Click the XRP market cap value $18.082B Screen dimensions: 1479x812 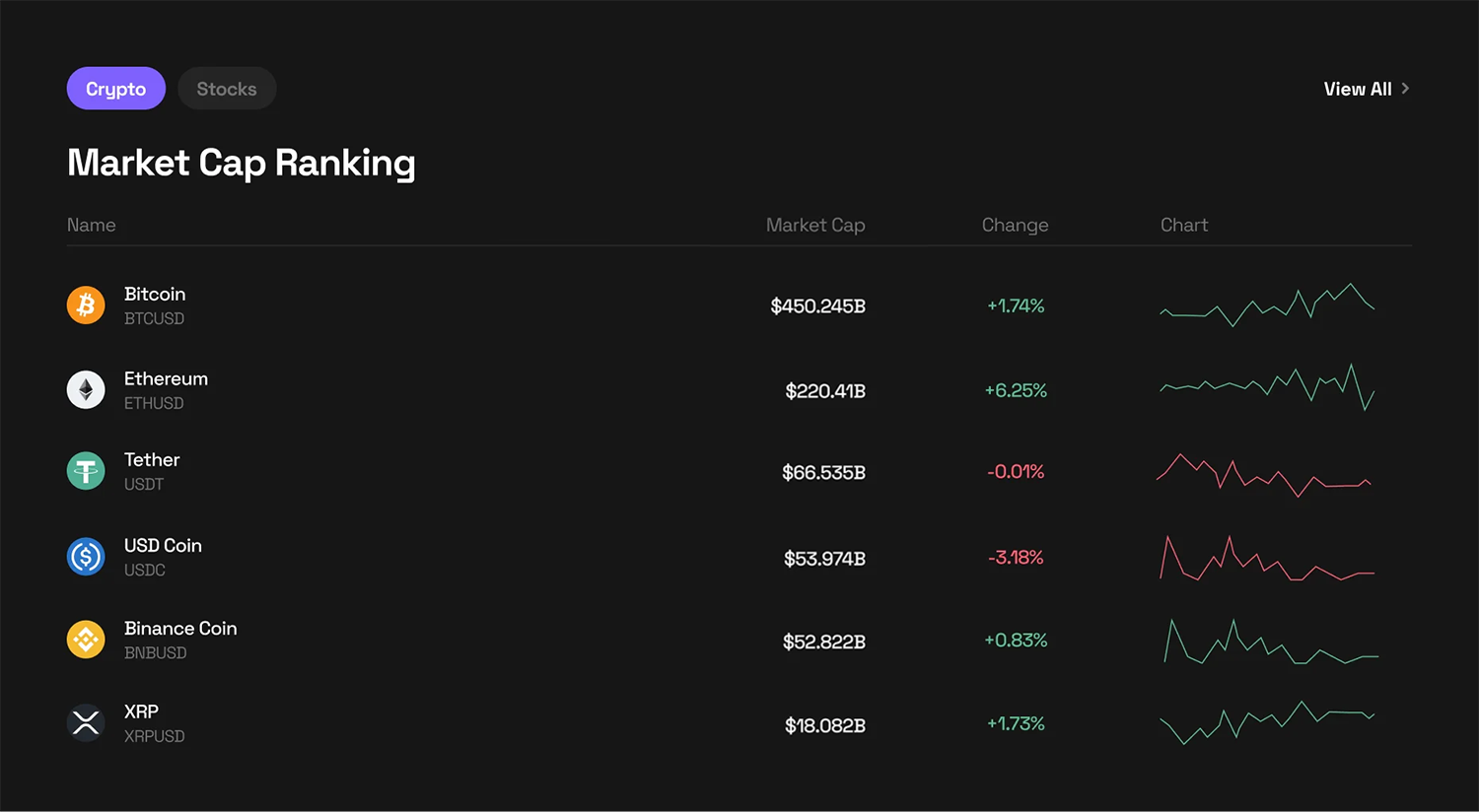(824, 726)
